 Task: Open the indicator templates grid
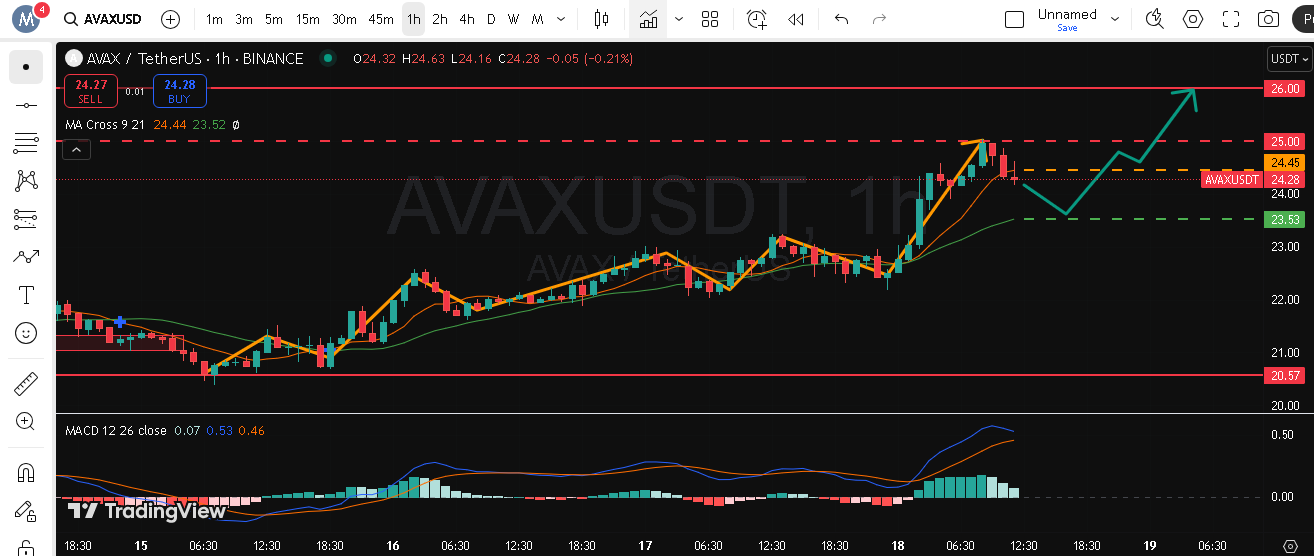(710, 19)
